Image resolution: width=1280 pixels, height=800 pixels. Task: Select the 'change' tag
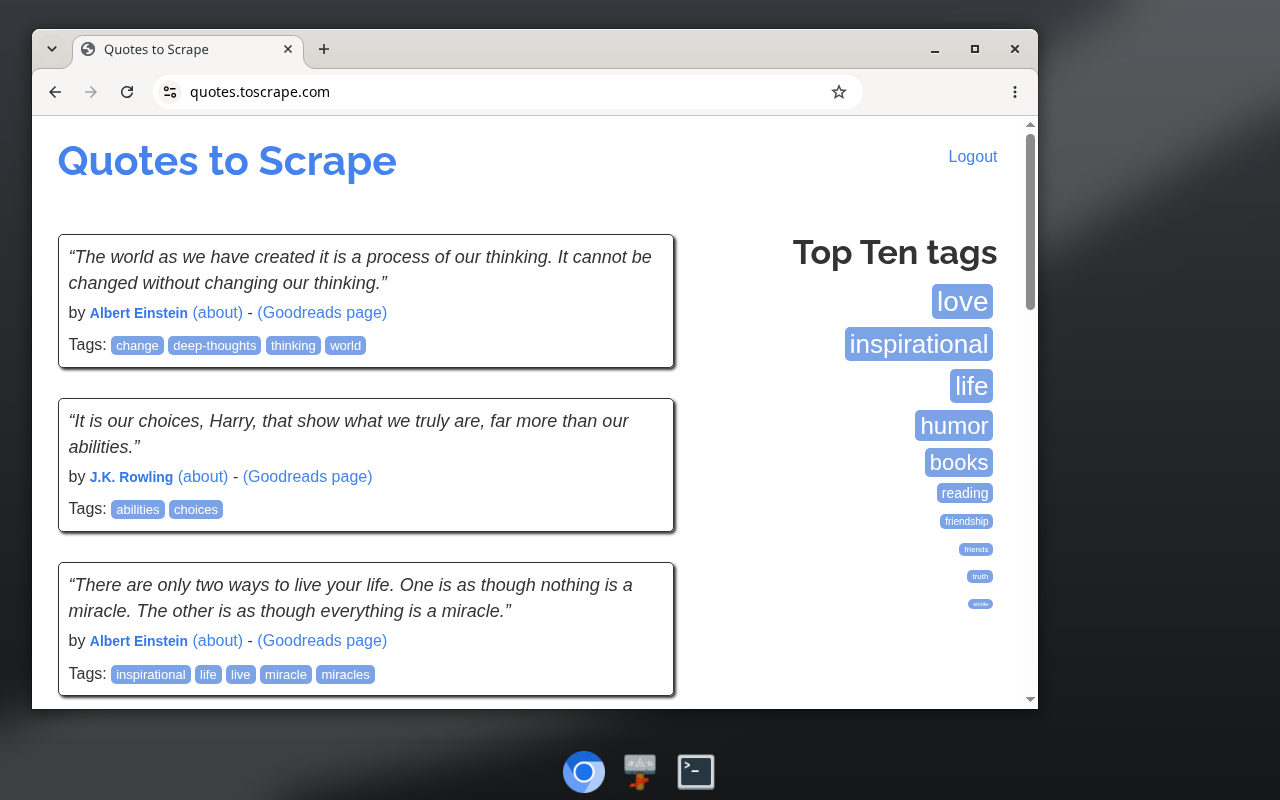[x=137, y=346]
